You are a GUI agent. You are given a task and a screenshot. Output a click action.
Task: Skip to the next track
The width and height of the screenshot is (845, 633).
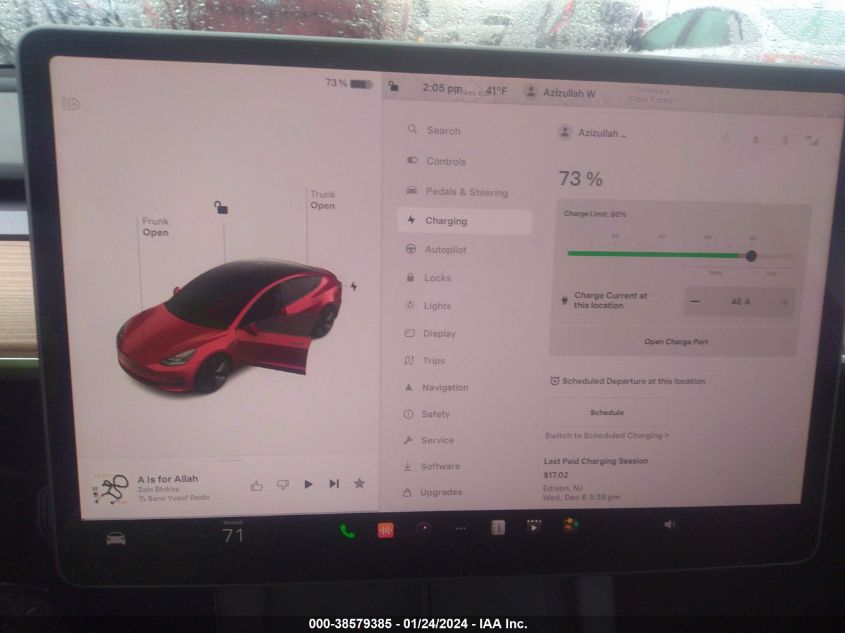point(334,483)
